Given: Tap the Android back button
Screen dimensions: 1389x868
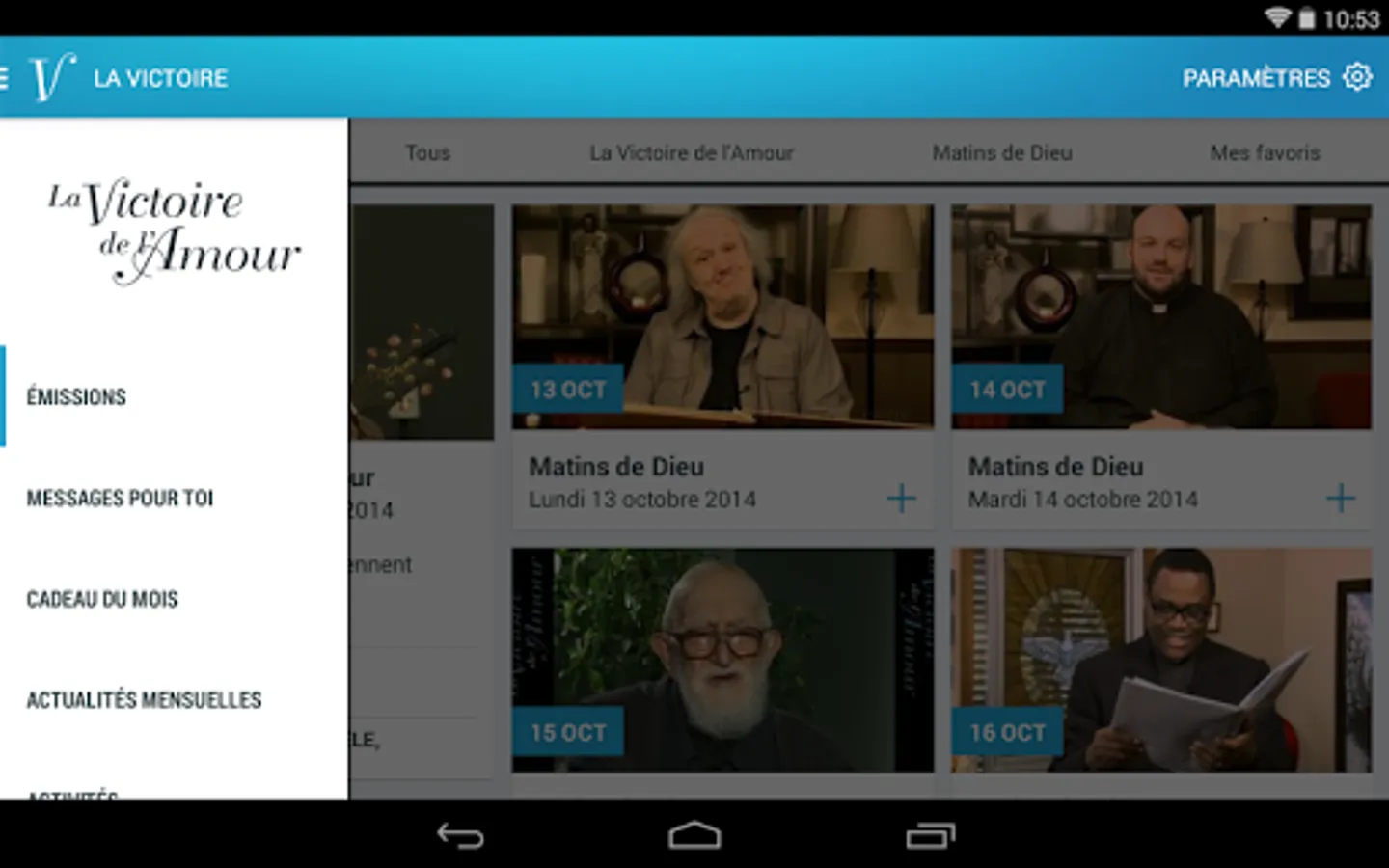Looking at the screenshot, I should click(x=460, y=835).
